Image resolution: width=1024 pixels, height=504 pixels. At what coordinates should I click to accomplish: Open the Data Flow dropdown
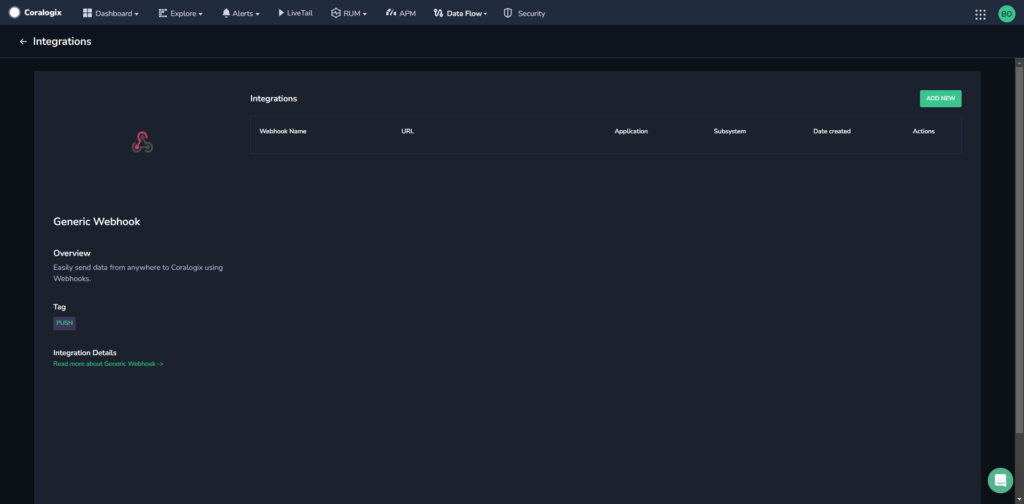(x=460, y=13)
